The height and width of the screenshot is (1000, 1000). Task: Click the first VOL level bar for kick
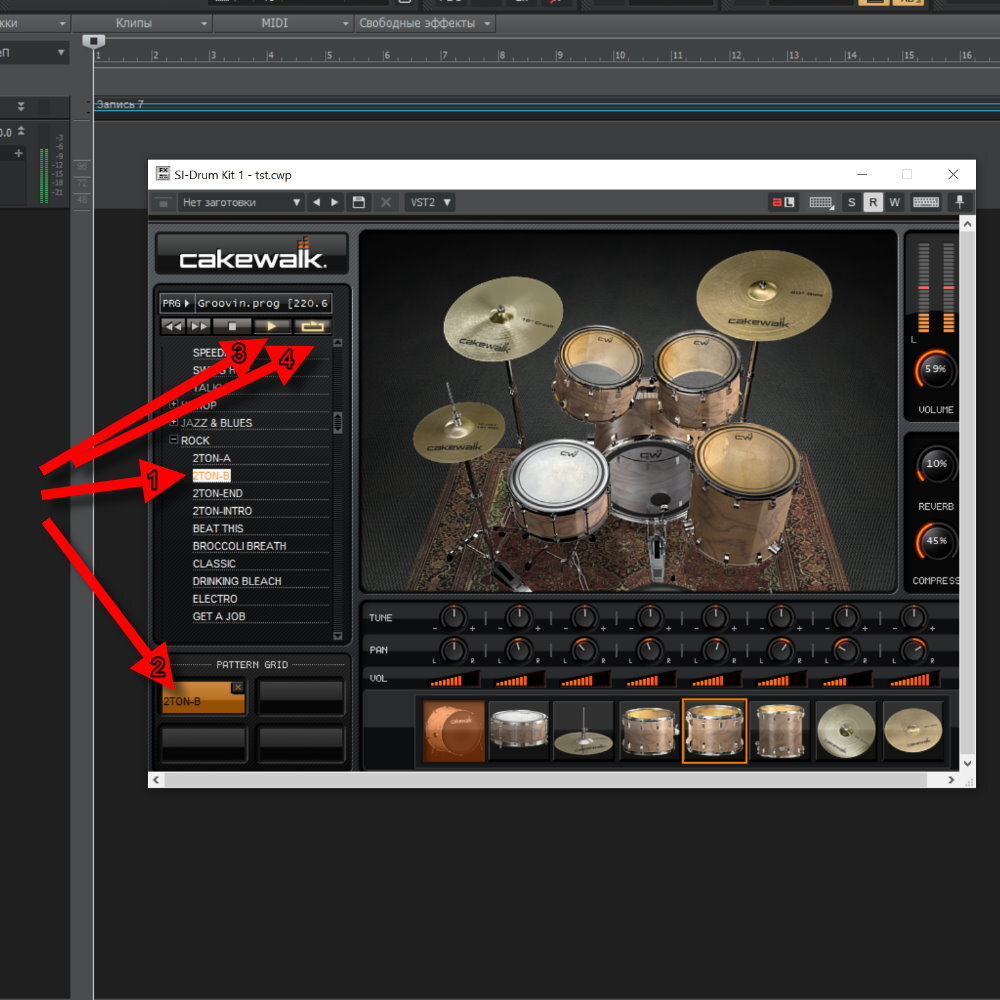(454, 679)
